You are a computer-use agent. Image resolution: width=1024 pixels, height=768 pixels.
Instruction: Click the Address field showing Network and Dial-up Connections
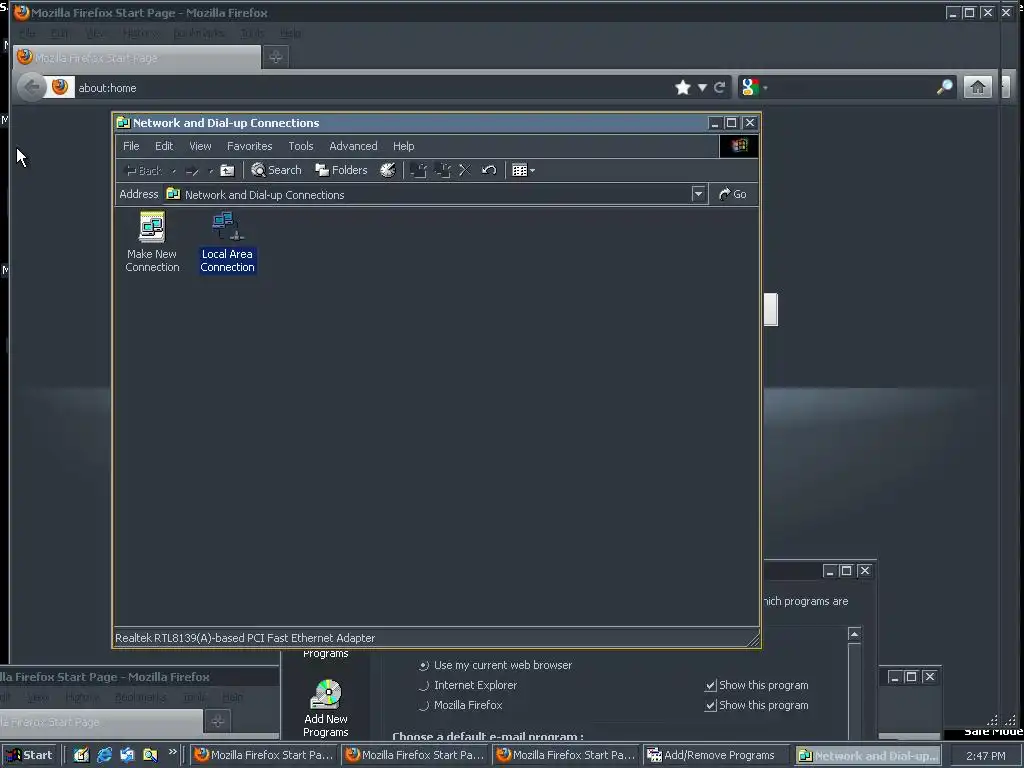(428, 195)
